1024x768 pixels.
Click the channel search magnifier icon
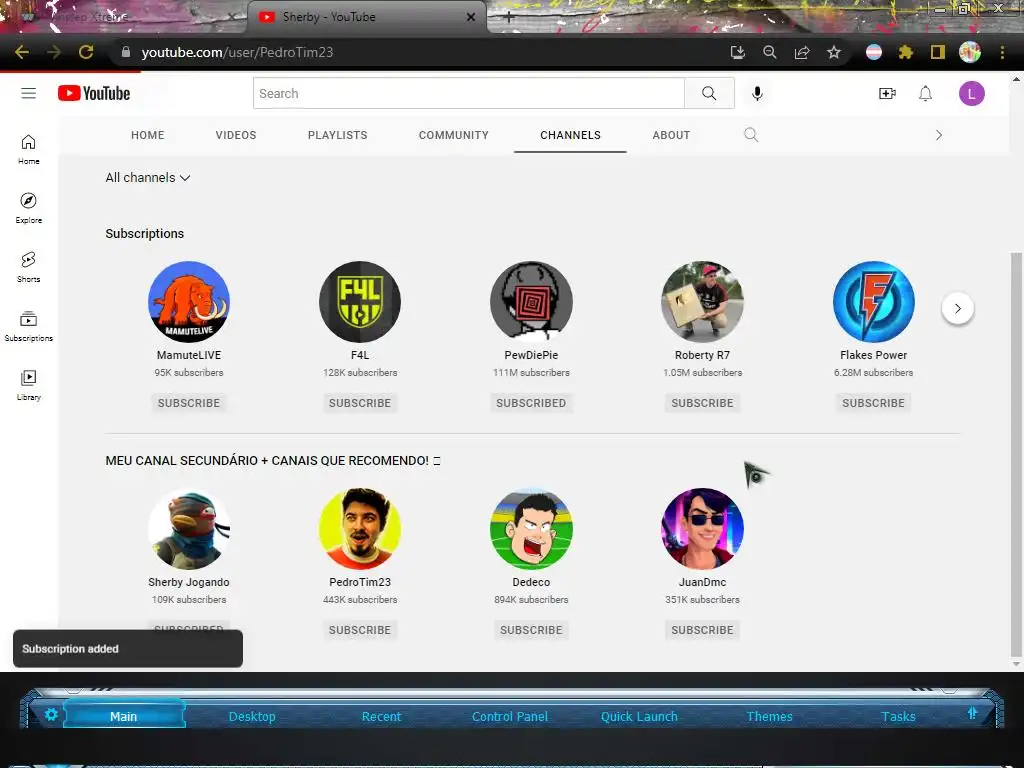pos(751,135)
